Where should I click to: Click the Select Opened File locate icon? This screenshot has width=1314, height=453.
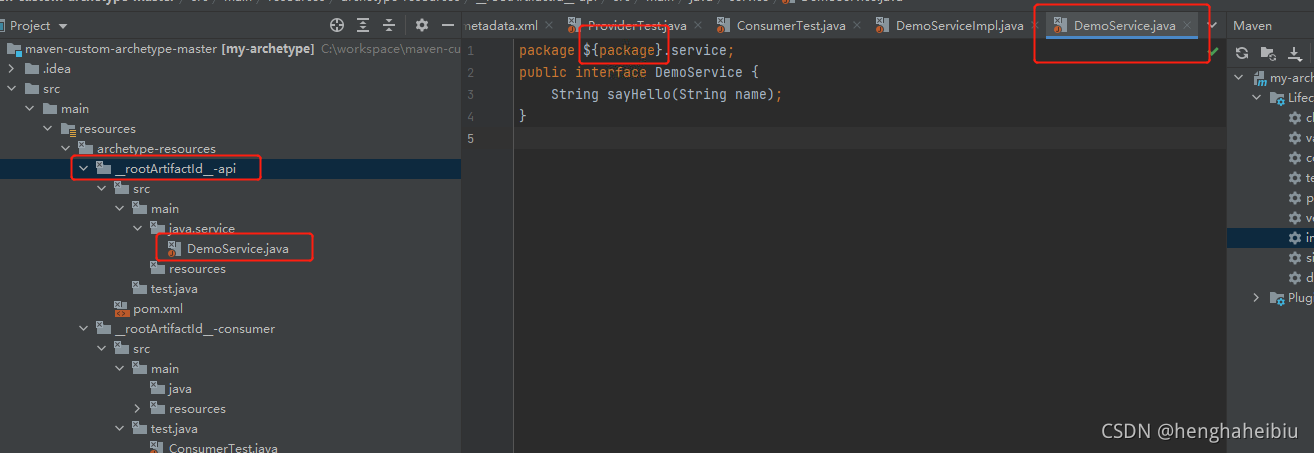[336, 25]
